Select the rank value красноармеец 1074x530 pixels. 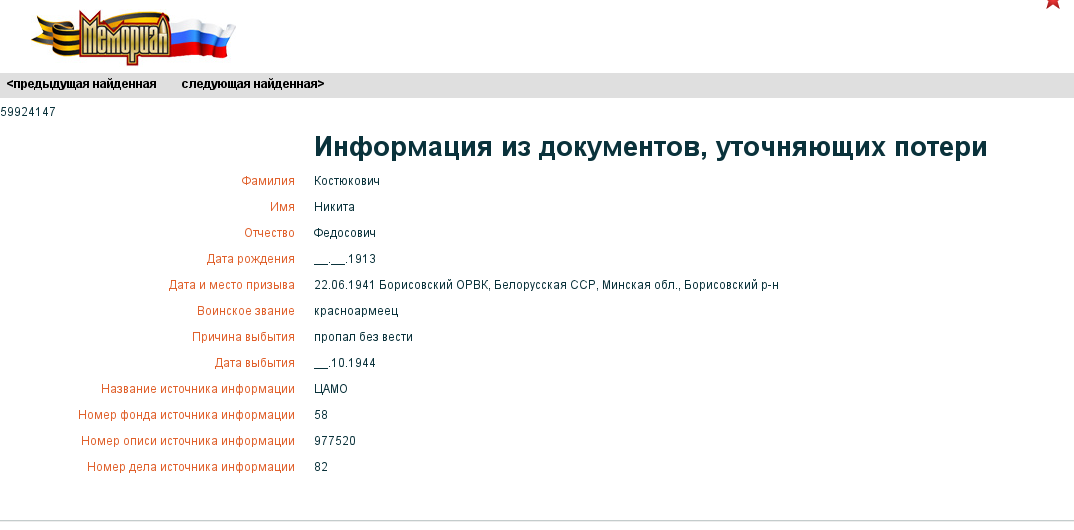[354, 311]
